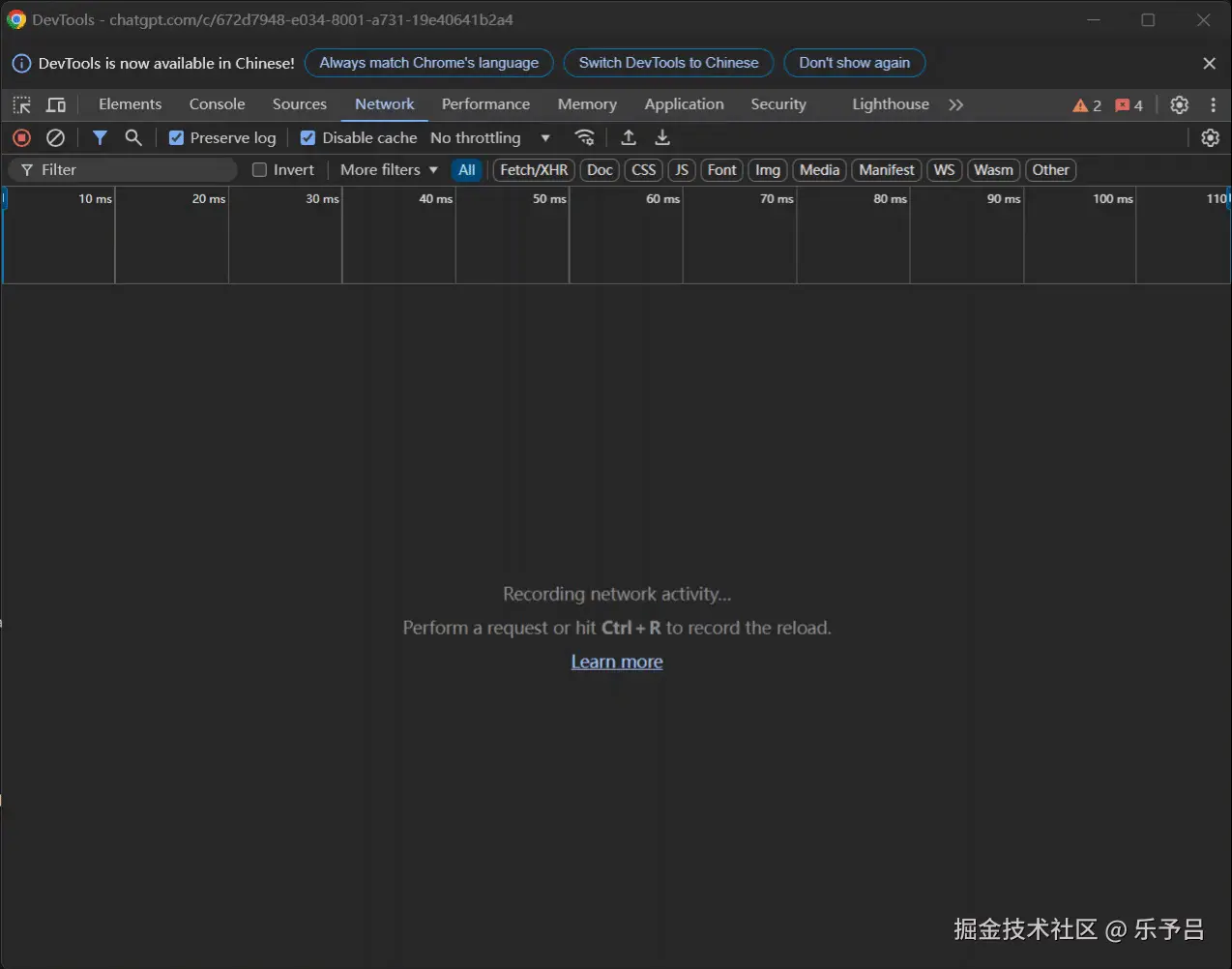Enable the Invert filter checkbox
The image size is (1232, 969).
point(259,169)
